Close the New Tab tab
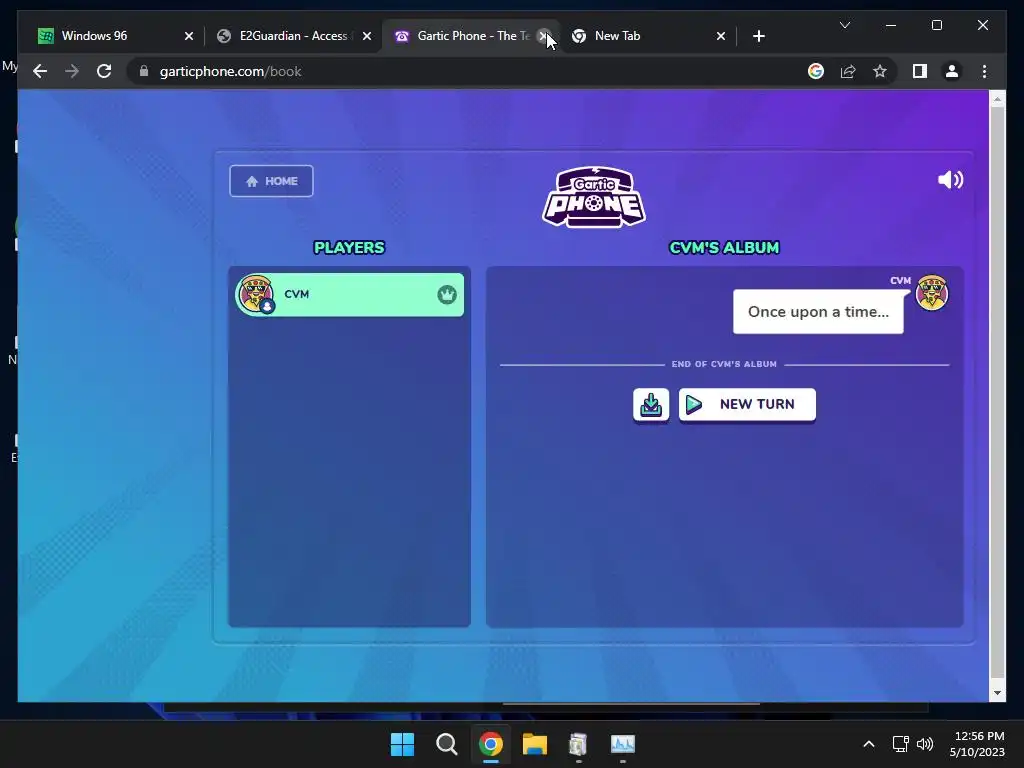The image size is (1024, 768). 721,36
